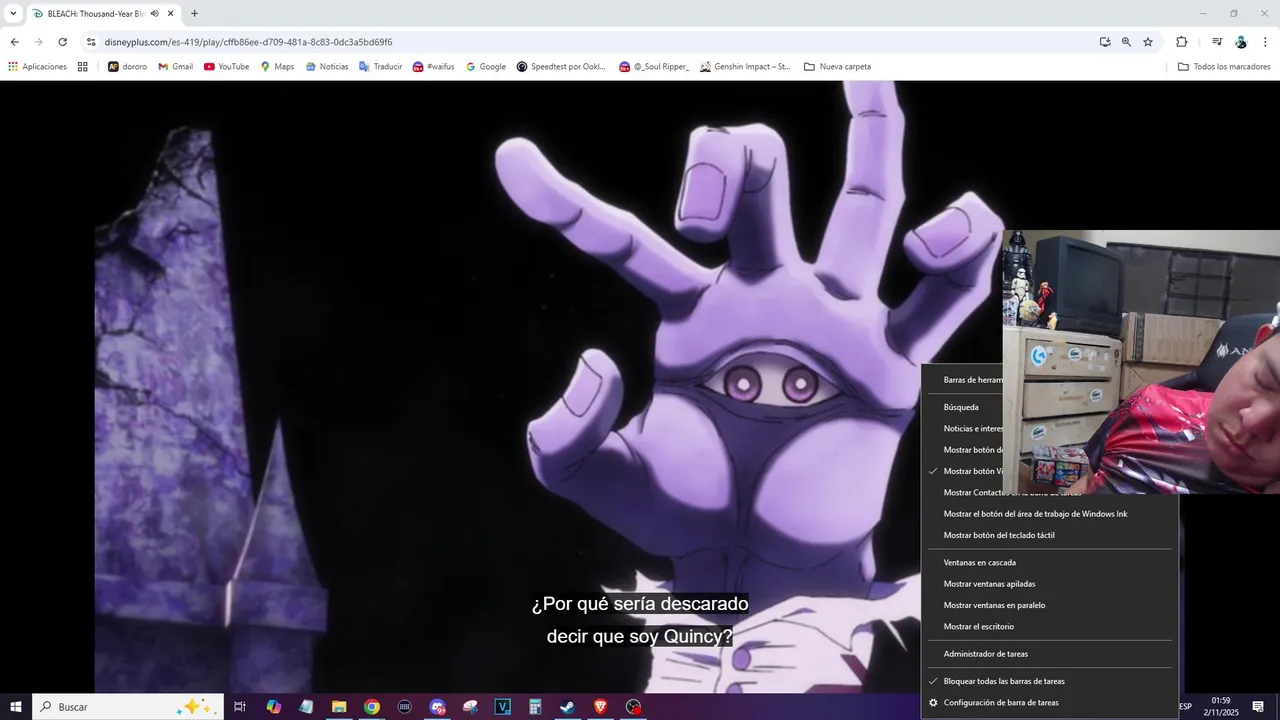
Task: Expand the Nueva carpeta bookmark folder
Action: (x=837, y=67)
